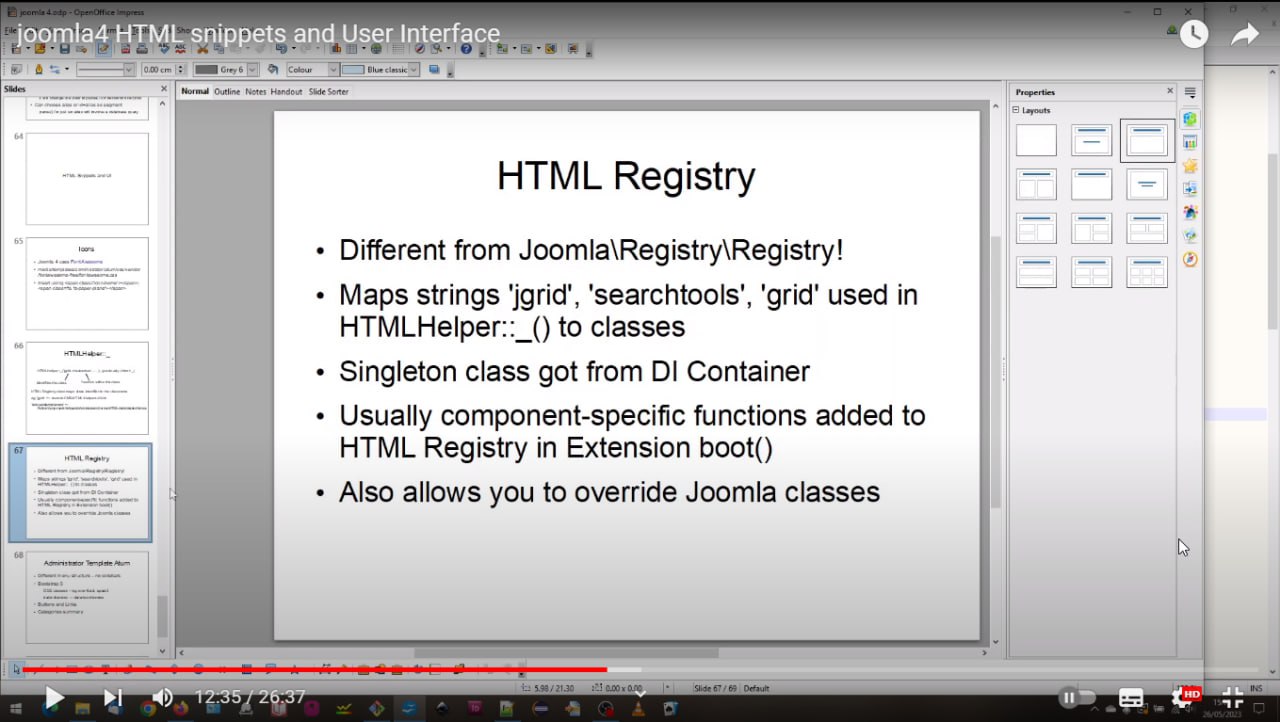Click the Line properties pen icon
Image resolution: width=1280 pixels, height=722 pixels.
coord(39,70)
